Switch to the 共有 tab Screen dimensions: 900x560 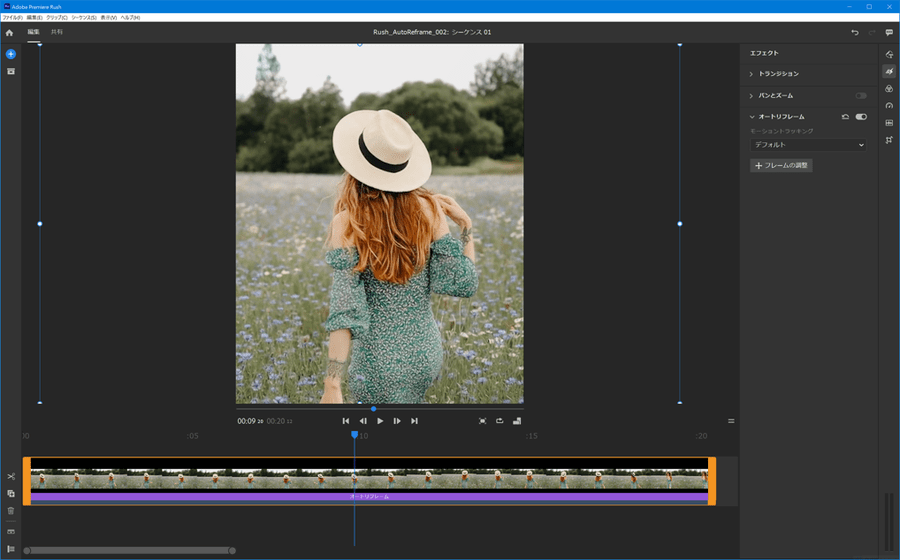point(57,32)
